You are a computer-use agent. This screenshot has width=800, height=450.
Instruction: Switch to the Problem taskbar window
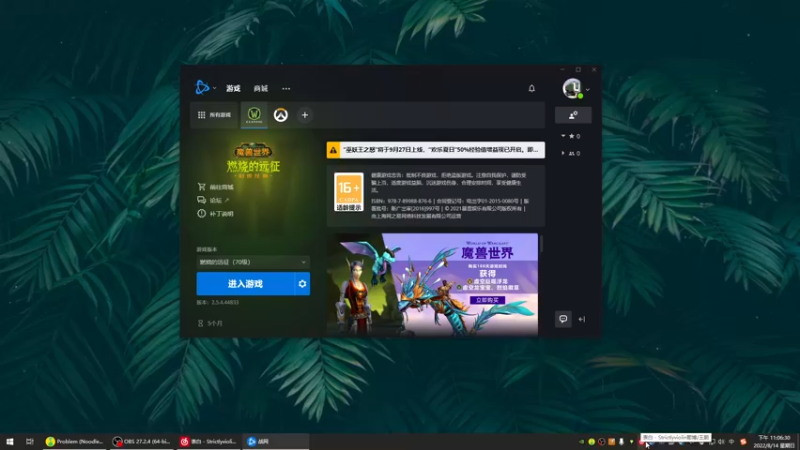[74, 441]
